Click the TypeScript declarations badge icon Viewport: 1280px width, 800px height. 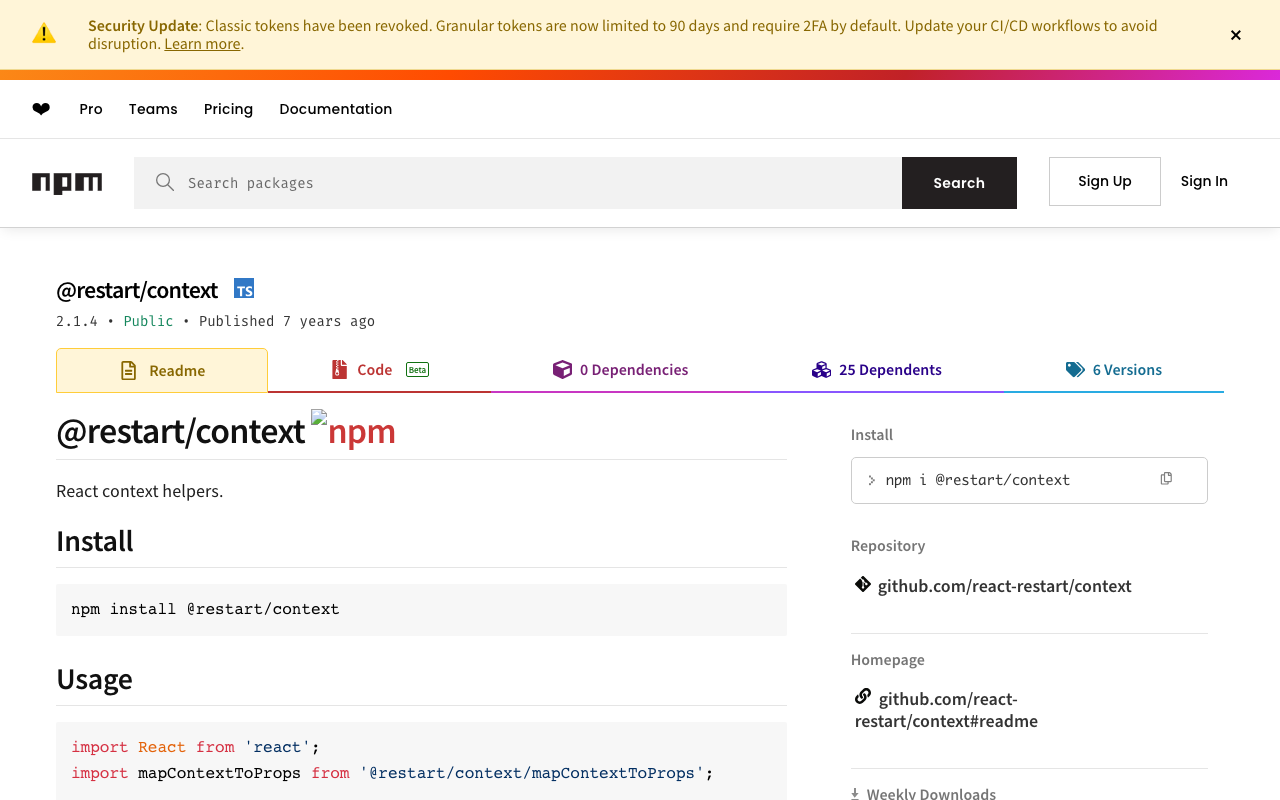point(244,289)
